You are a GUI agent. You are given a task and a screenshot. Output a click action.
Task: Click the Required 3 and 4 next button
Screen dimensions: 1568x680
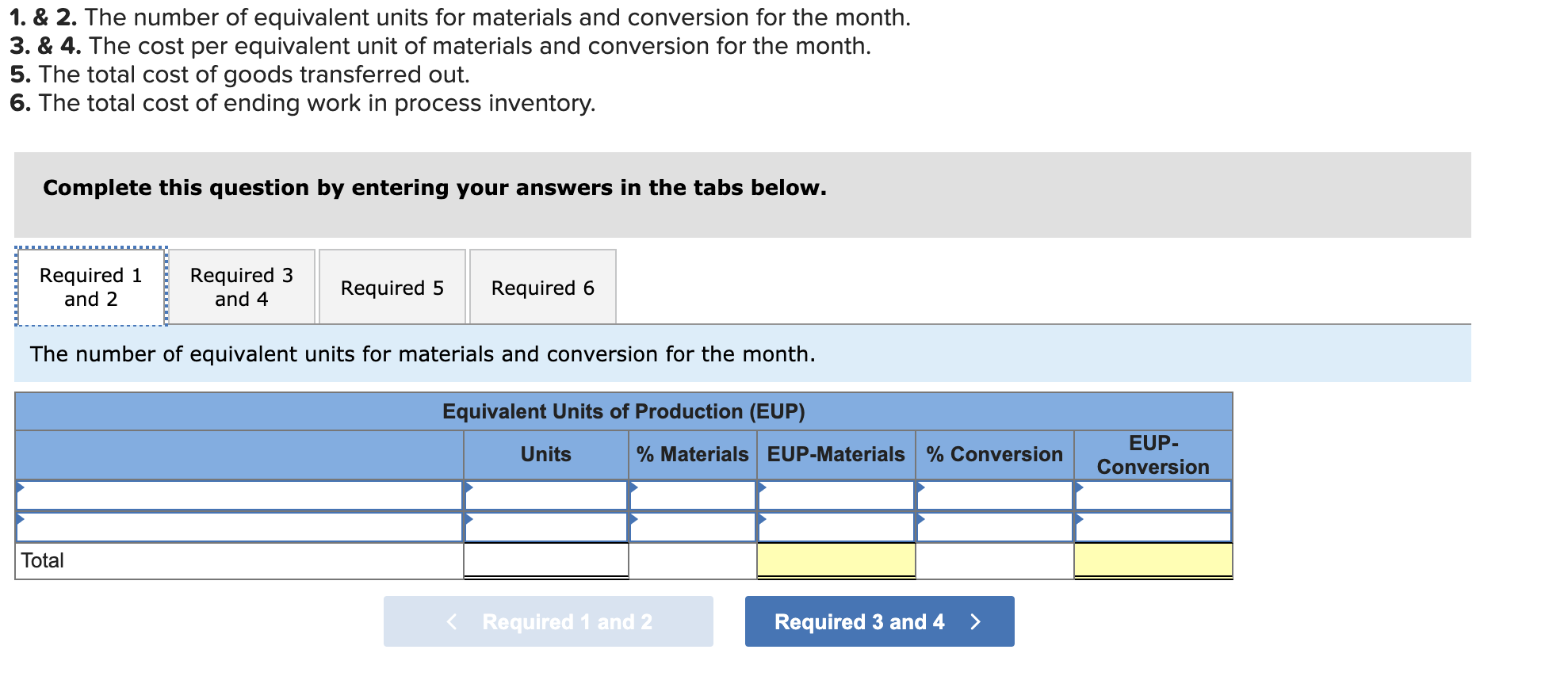tap(878, 621)
